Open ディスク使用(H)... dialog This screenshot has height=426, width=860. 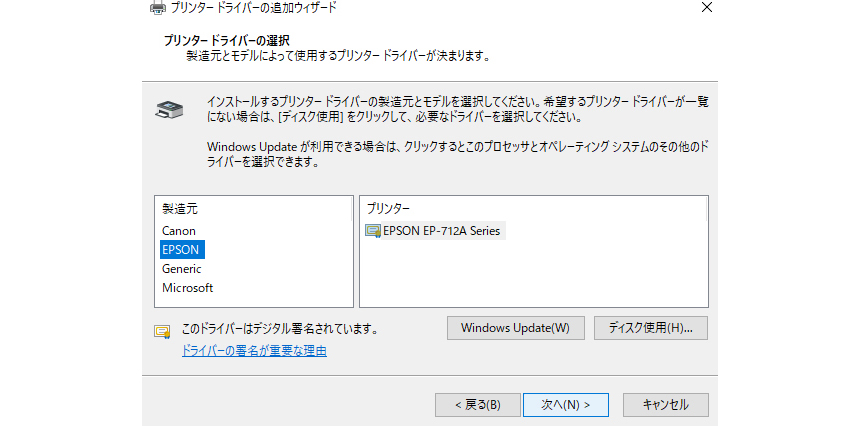(x=651, y=328)
